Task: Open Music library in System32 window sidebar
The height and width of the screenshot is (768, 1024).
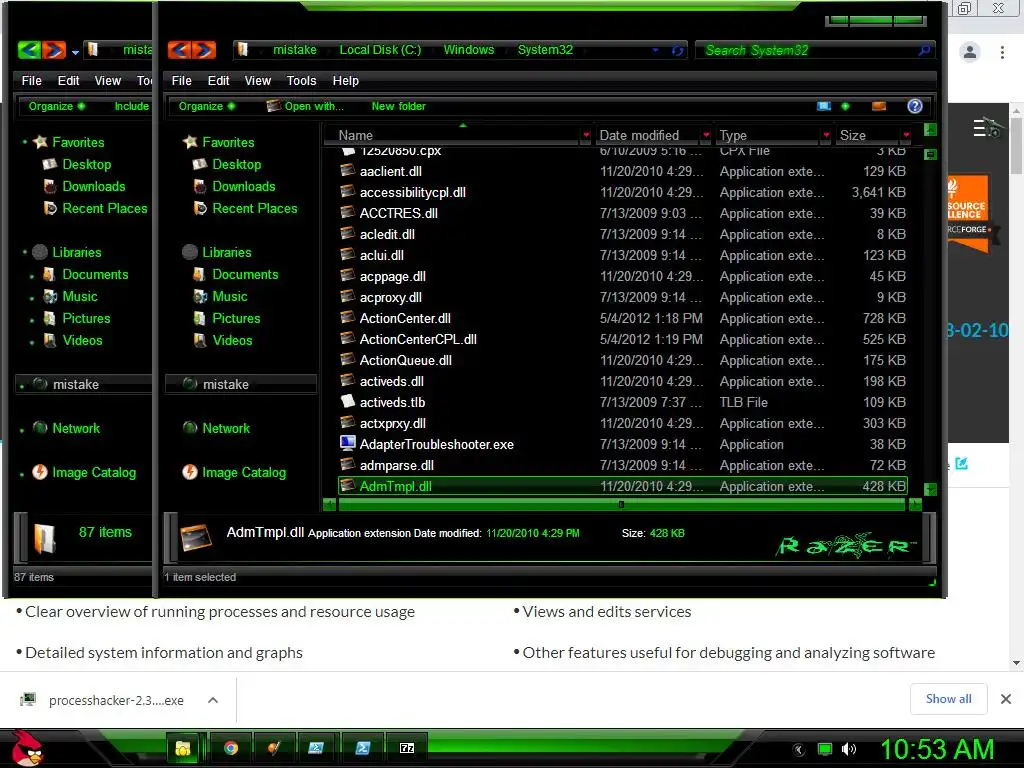Action: (230, 296)
